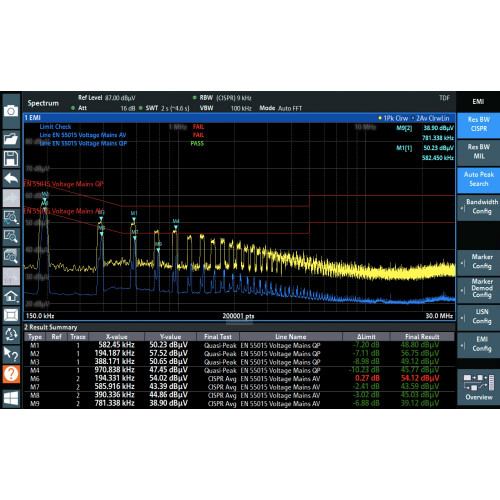Click the EMI menu title softkey
The image size is (500, 500).
coord(478,102)
